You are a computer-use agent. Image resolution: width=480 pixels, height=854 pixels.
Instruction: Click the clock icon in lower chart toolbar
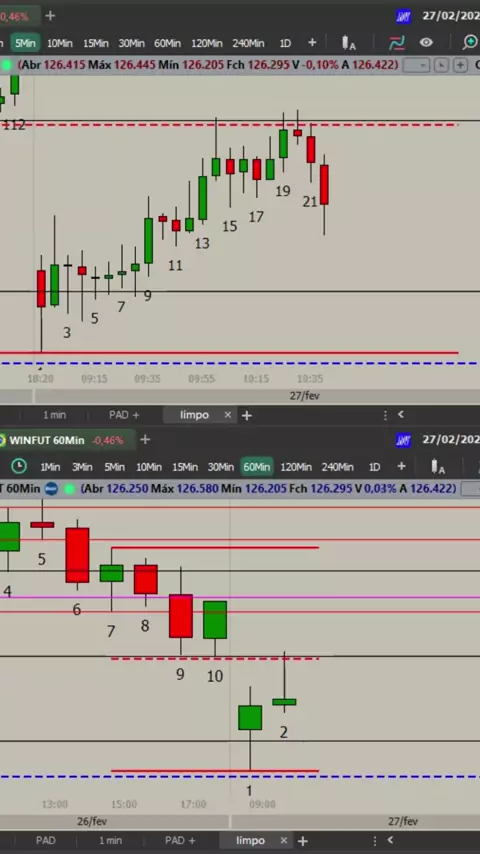pos(19,466)
